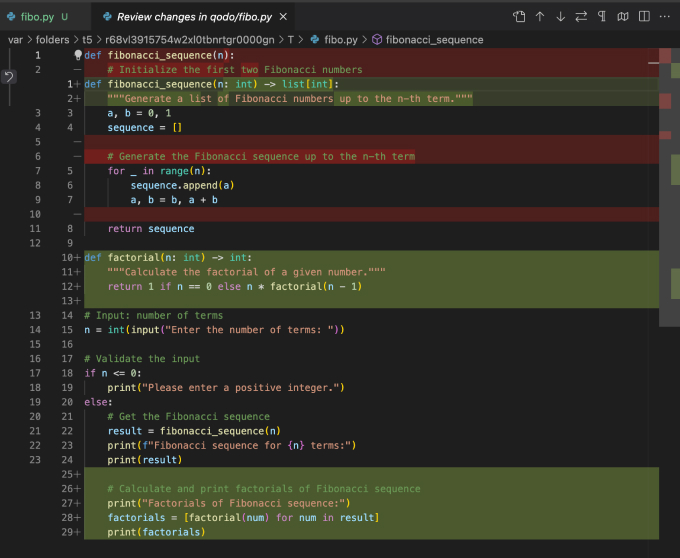
Task: Click the modified line number 10+ in the gutter
Action: 71,258
